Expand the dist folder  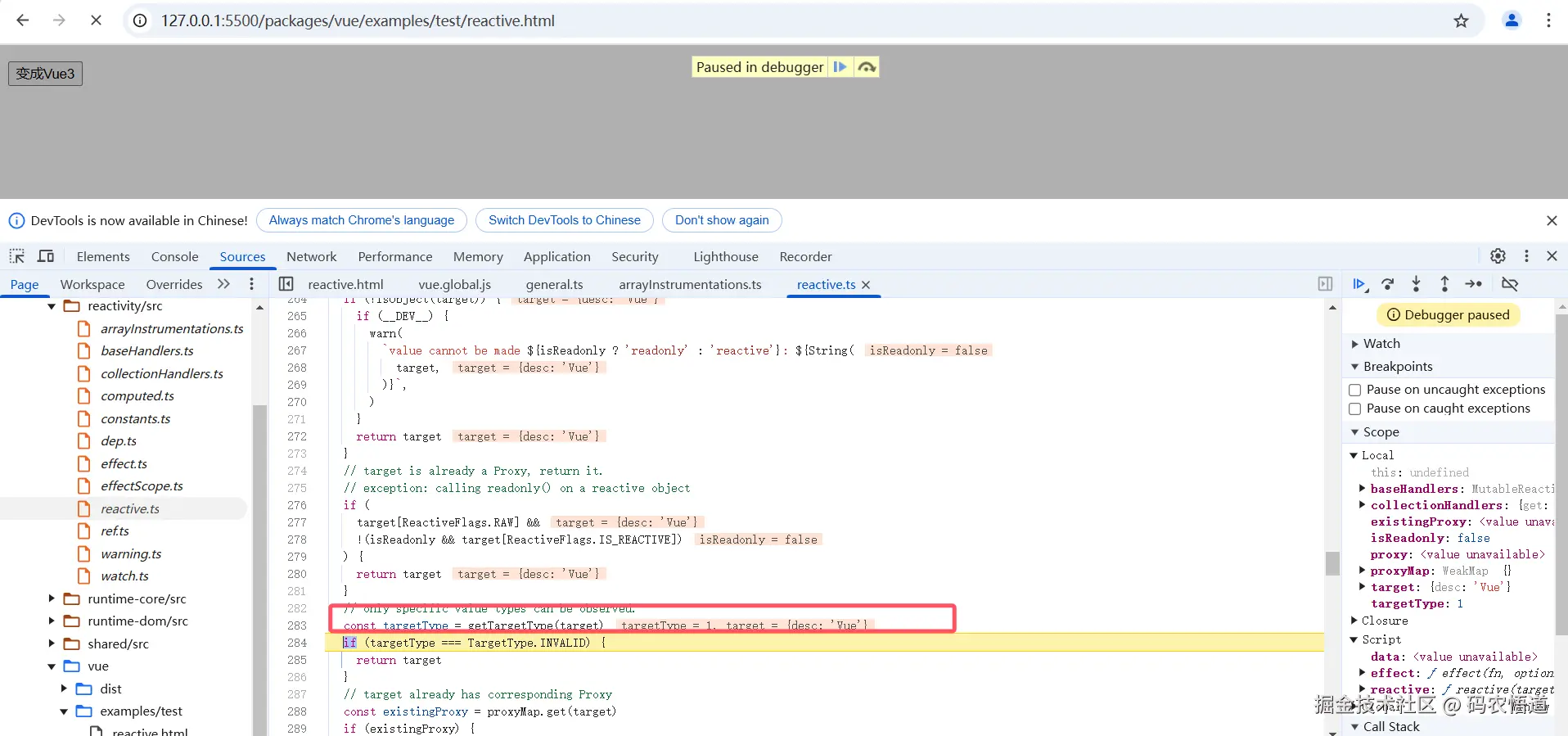(x=63, y=689)
